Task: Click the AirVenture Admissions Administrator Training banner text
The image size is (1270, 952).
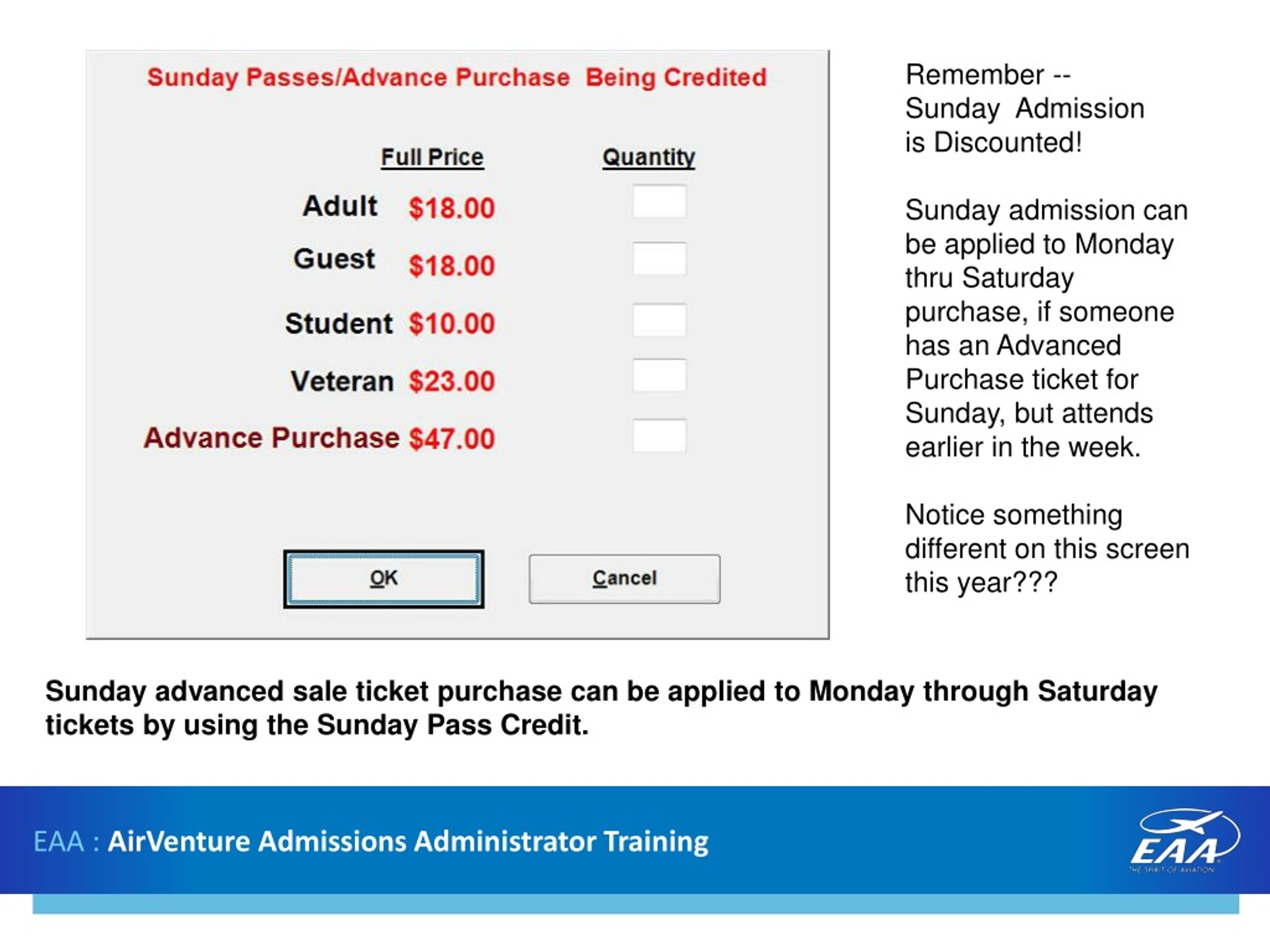Action: pos(408,842)
